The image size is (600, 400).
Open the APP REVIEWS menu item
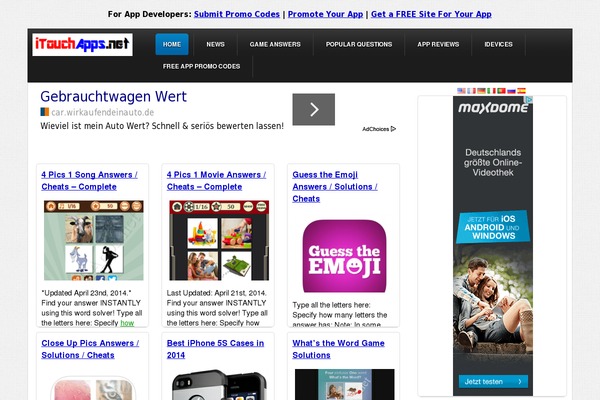[x=438, y=44]
